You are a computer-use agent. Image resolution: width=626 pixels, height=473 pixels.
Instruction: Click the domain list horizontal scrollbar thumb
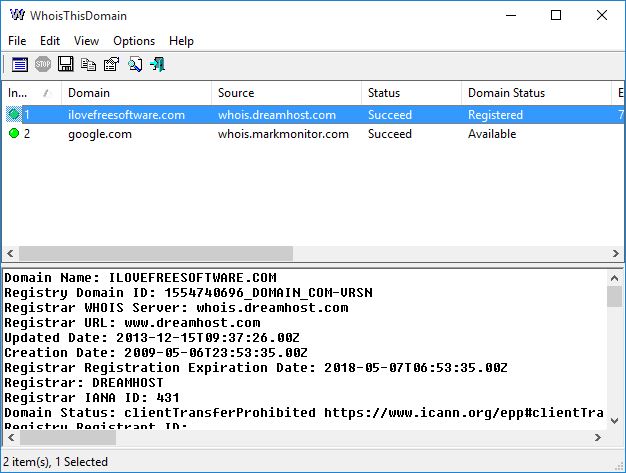(156, 253)
